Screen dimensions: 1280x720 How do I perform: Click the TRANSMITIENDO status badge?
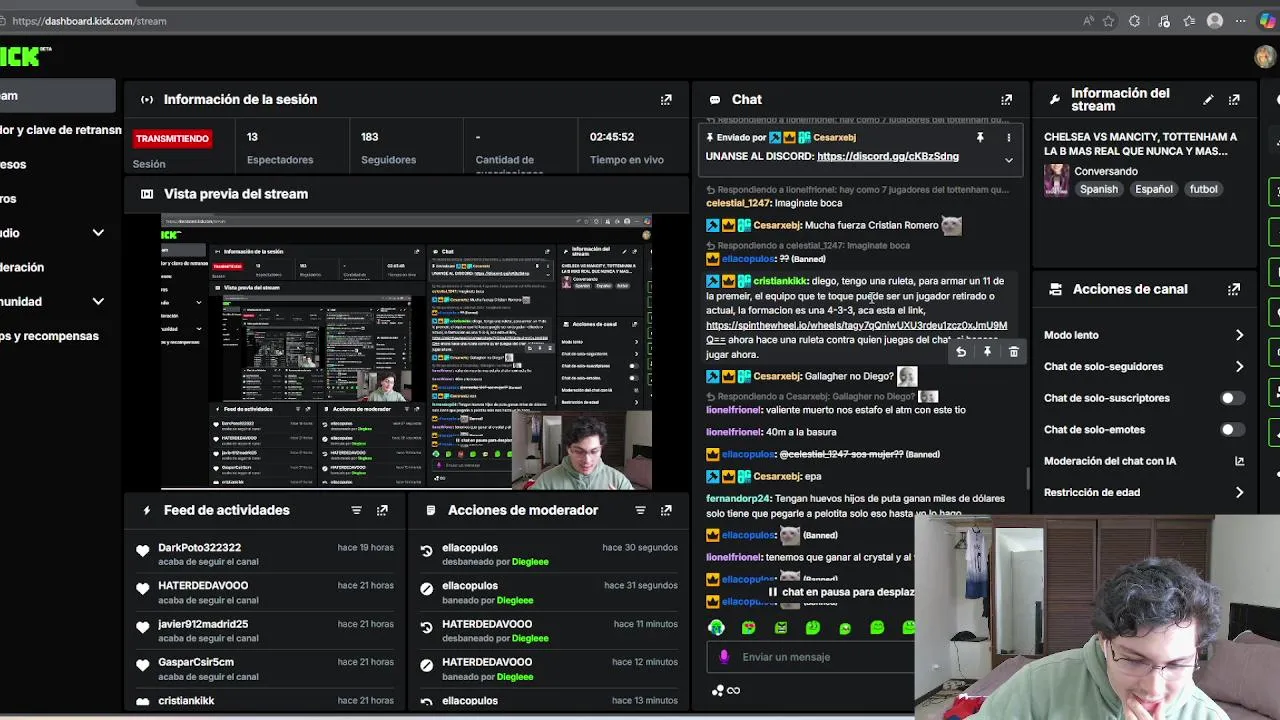[x=172, y=139]
